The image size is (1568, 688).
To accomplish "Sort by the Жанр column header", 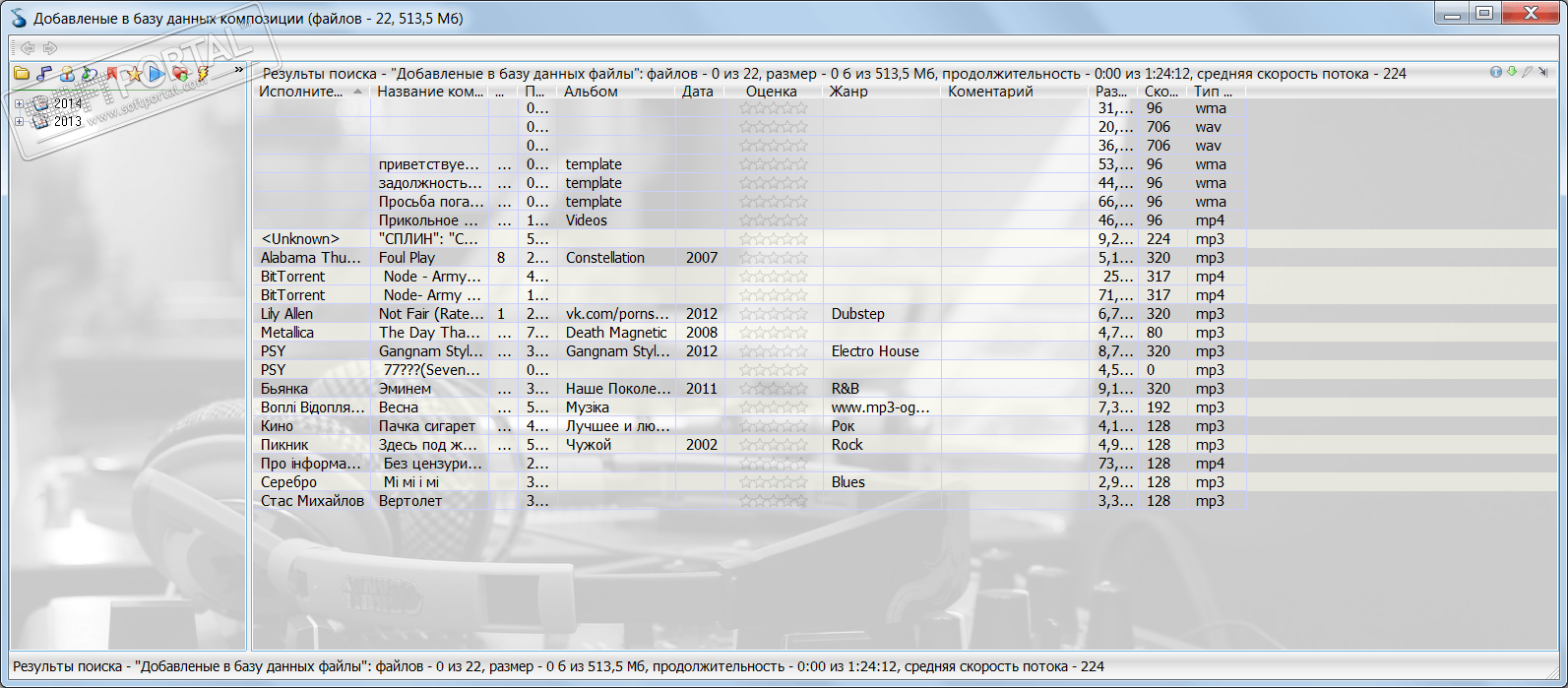I will point(882,92).
